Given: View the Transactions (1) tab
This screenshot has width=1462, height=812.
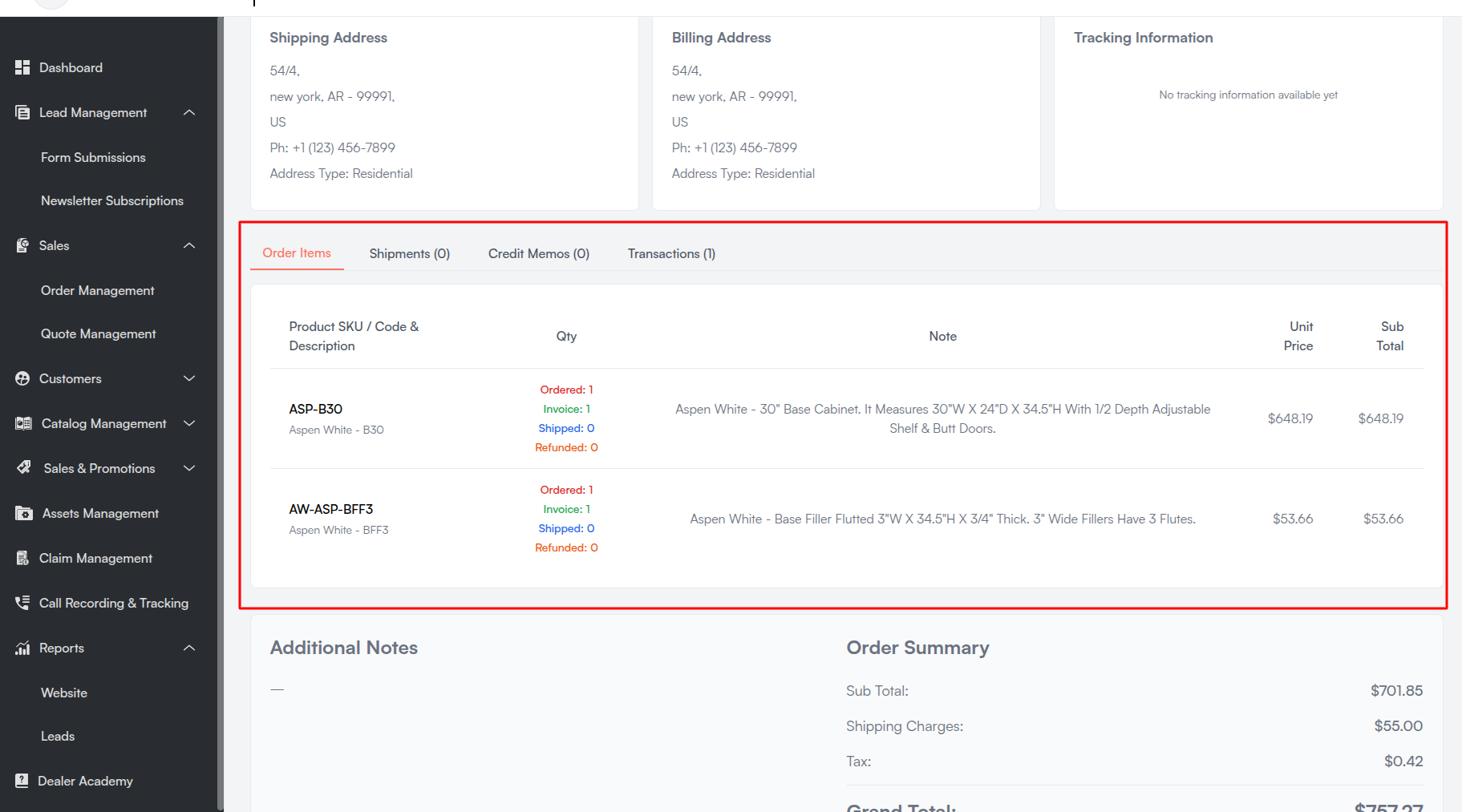Looking at the screenshot, I should click(671, 254).
